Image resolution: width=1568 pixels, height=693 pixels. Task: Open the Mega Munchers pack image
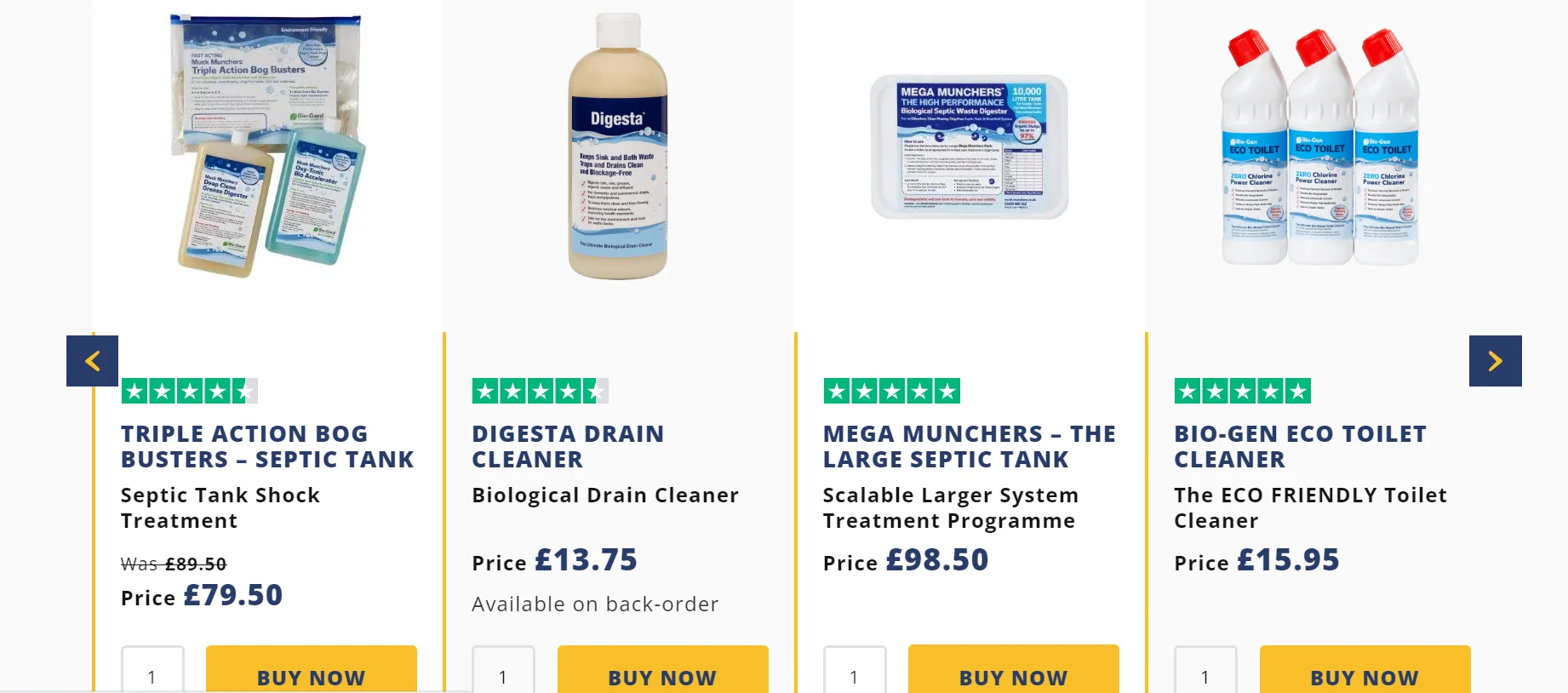(970, 146)
